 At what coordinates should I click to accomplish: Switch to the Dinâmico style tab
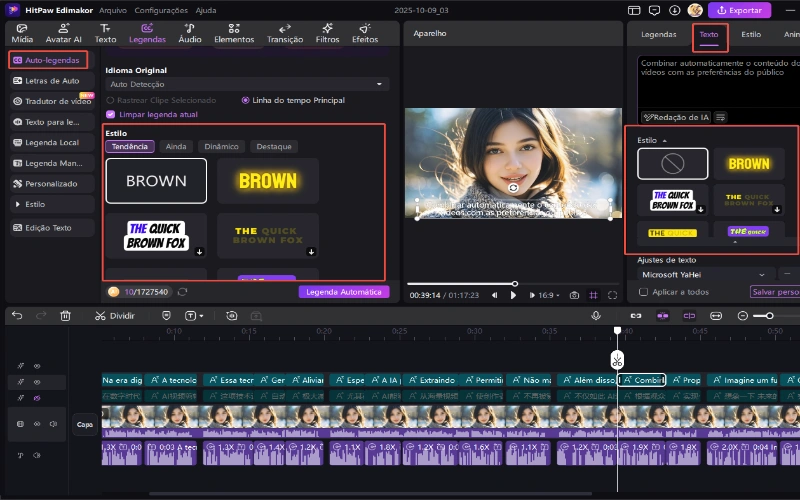[x=221, y=146]
